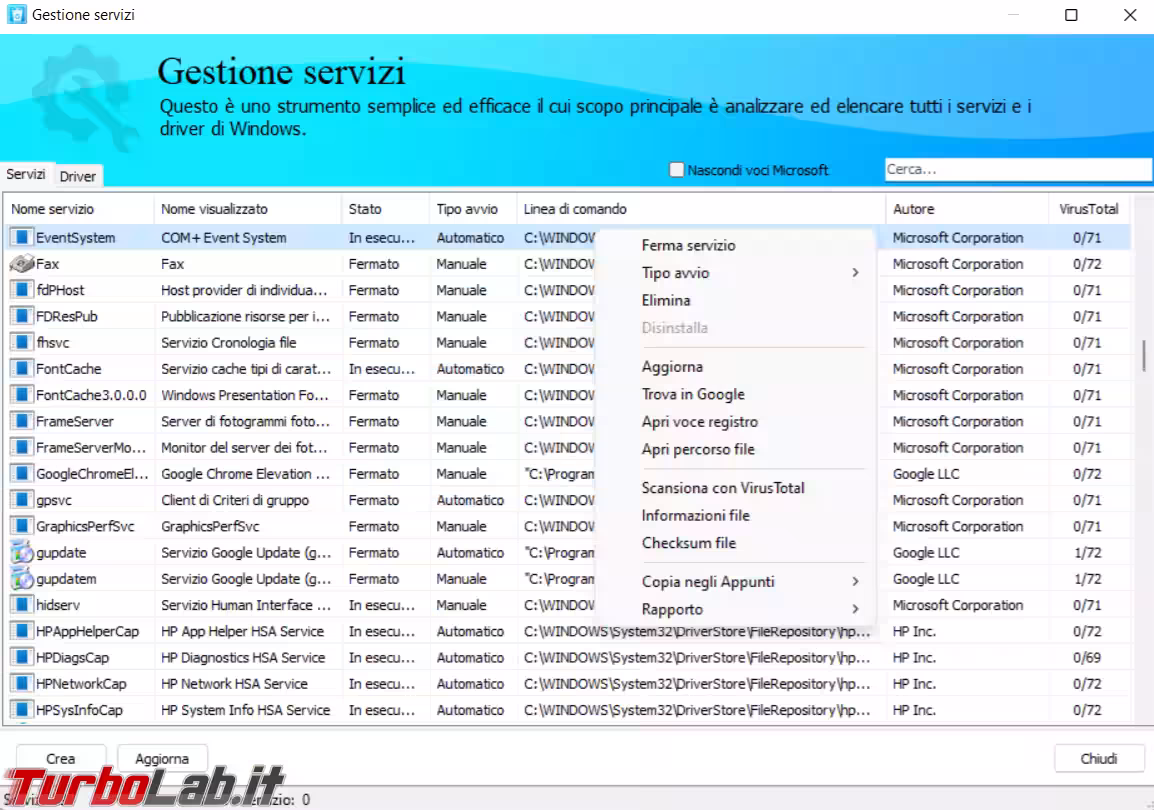Choose Elimina in the context menu

666,300
